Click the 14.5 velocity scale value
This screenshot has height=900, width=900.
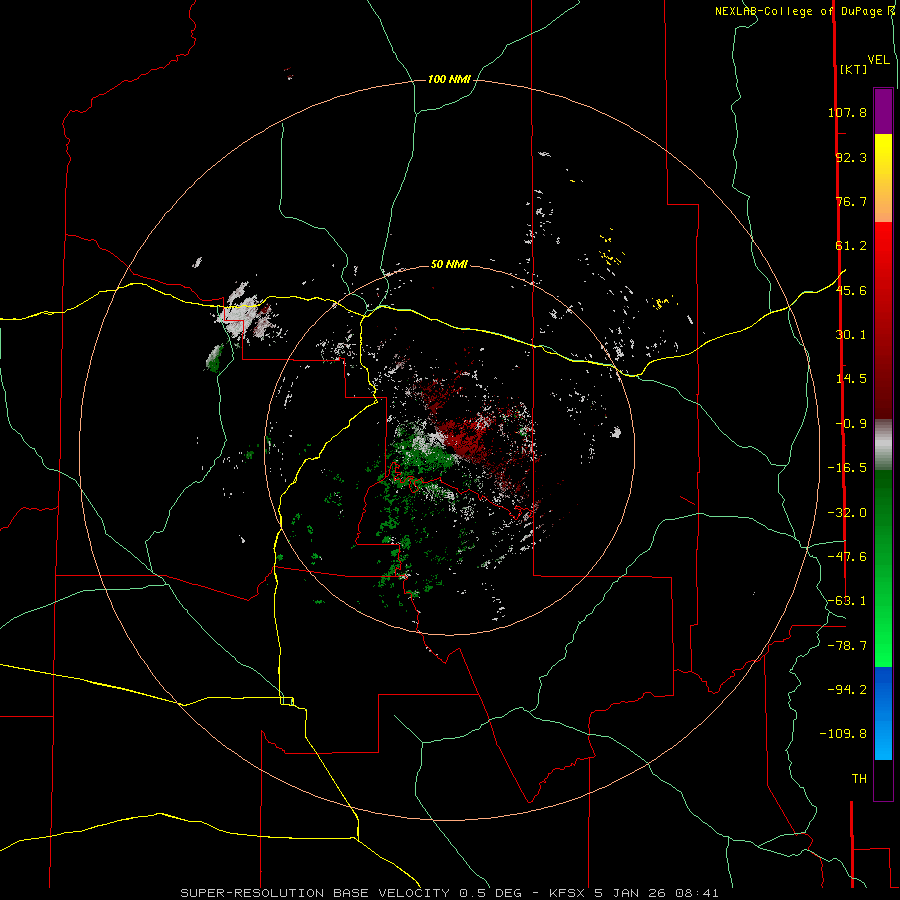pos(851,379)
